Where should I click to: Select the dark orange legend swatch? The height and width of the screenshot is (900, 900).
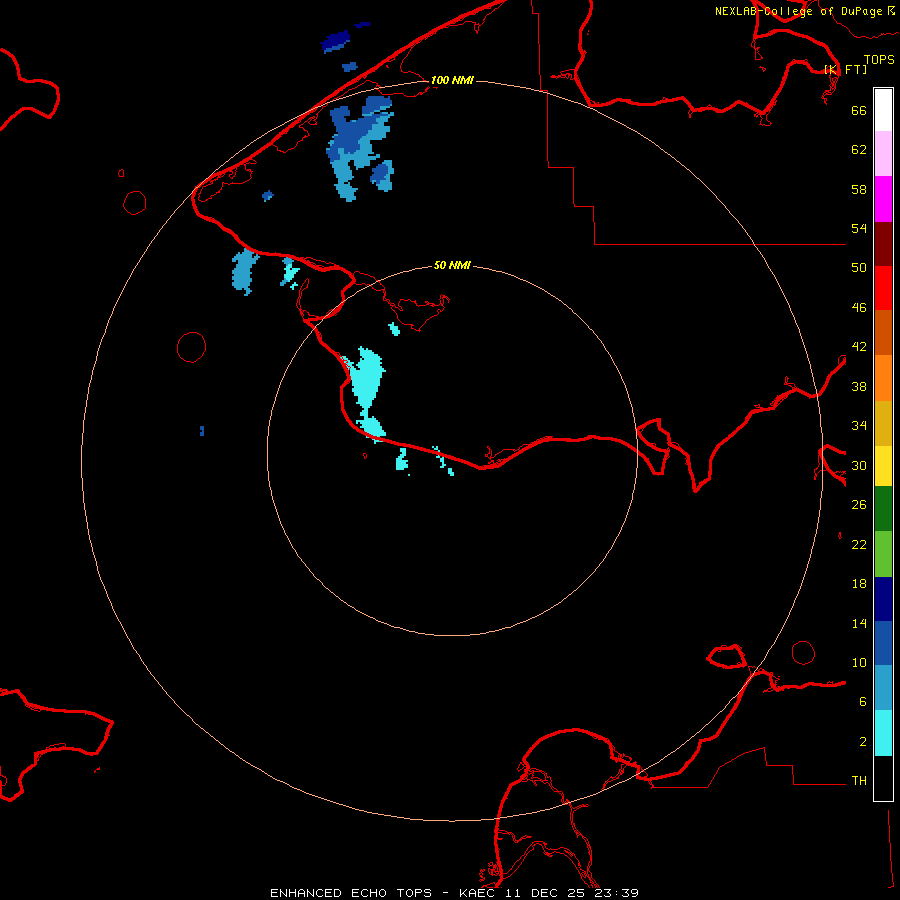(x=883, y=332)
